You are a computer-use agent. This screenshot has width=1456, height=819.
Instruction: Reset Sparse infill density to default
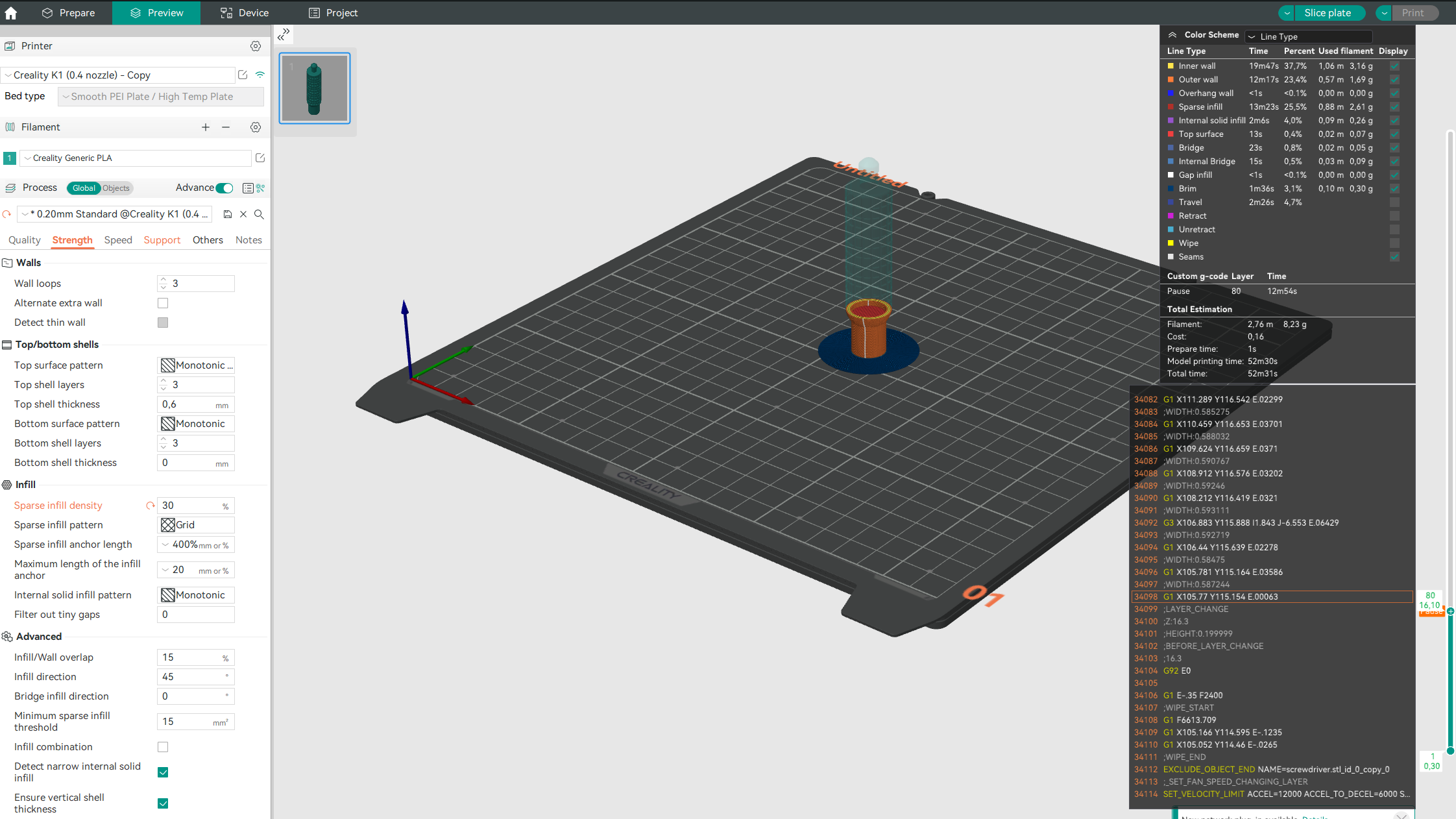151,506
